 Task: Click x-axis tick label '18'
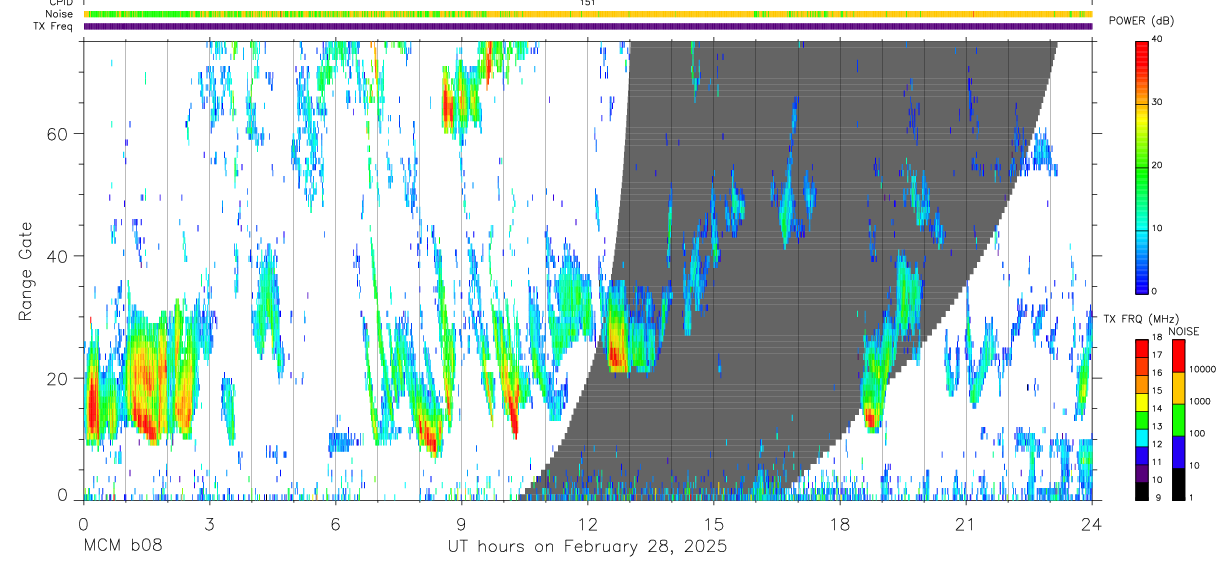[839, 524]
